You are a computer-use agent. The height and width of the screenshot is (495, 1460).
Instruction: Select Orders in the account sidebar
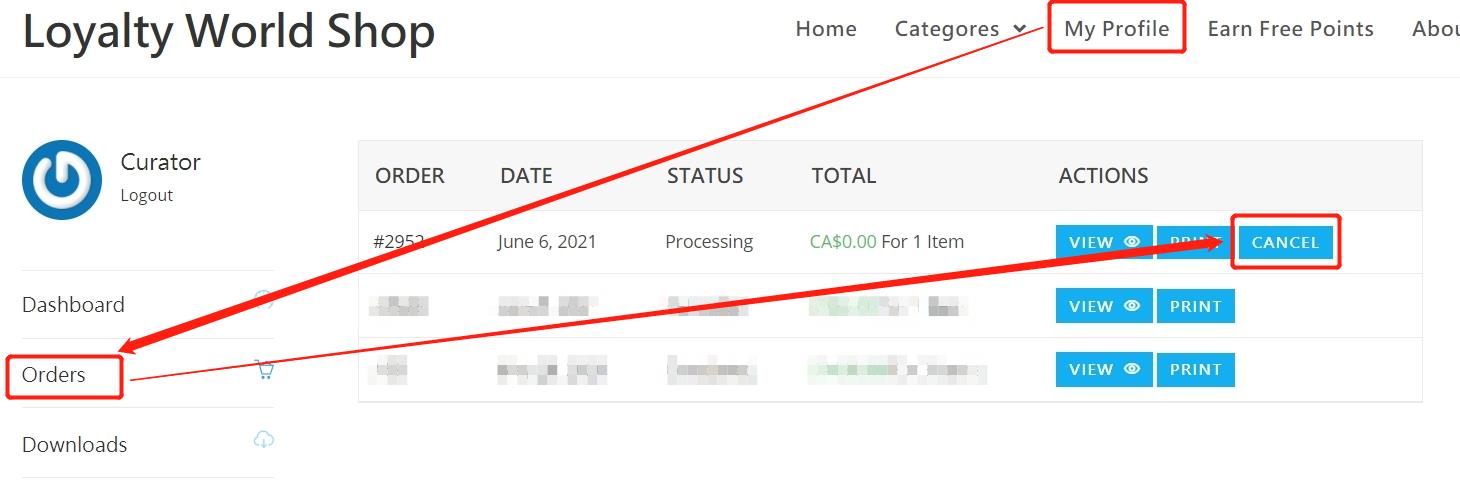tap(54, 375)
